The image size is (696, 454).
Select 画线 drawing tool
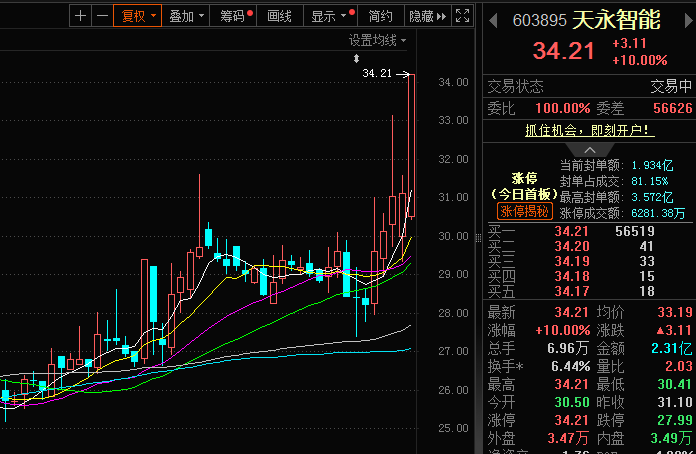[x=280, y=16]
